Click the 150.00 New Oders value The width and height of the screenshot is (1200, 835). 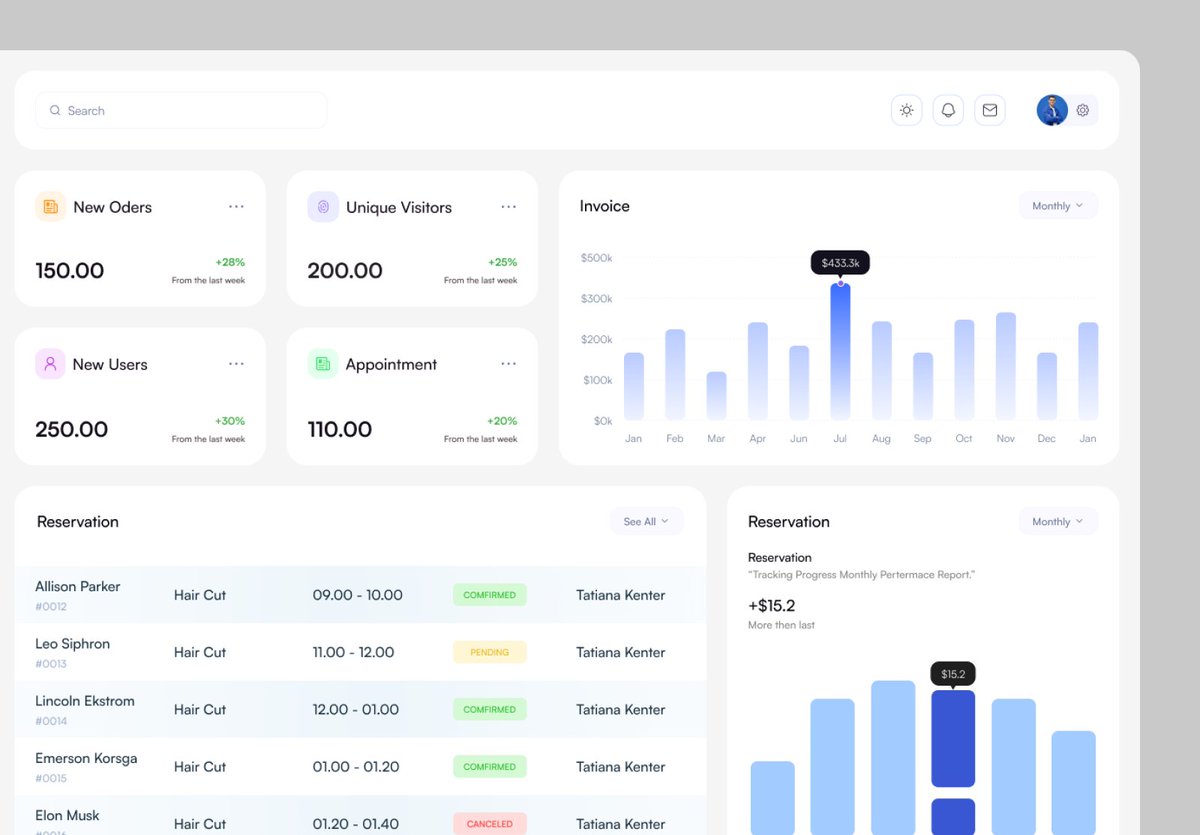pyautogui.click(x=70, y=270)
